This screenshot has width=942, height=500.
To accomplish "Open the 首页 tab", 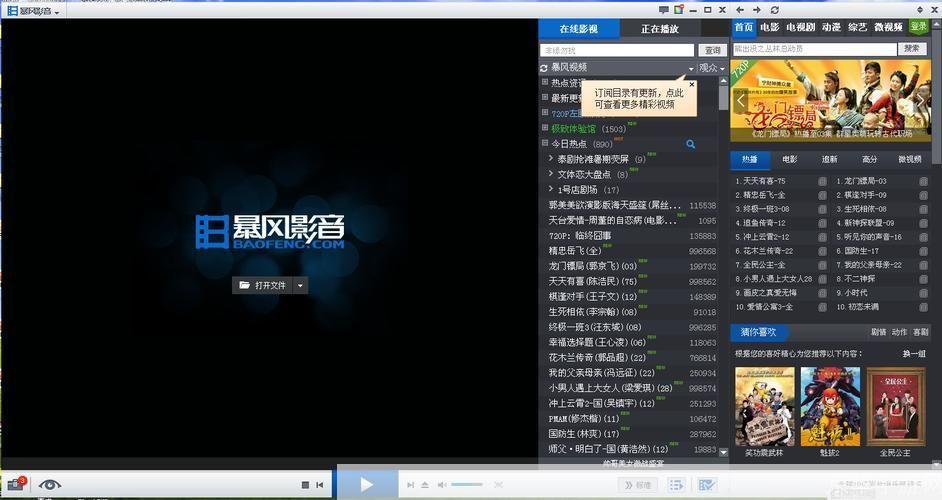I will click(x=744, y=27).
